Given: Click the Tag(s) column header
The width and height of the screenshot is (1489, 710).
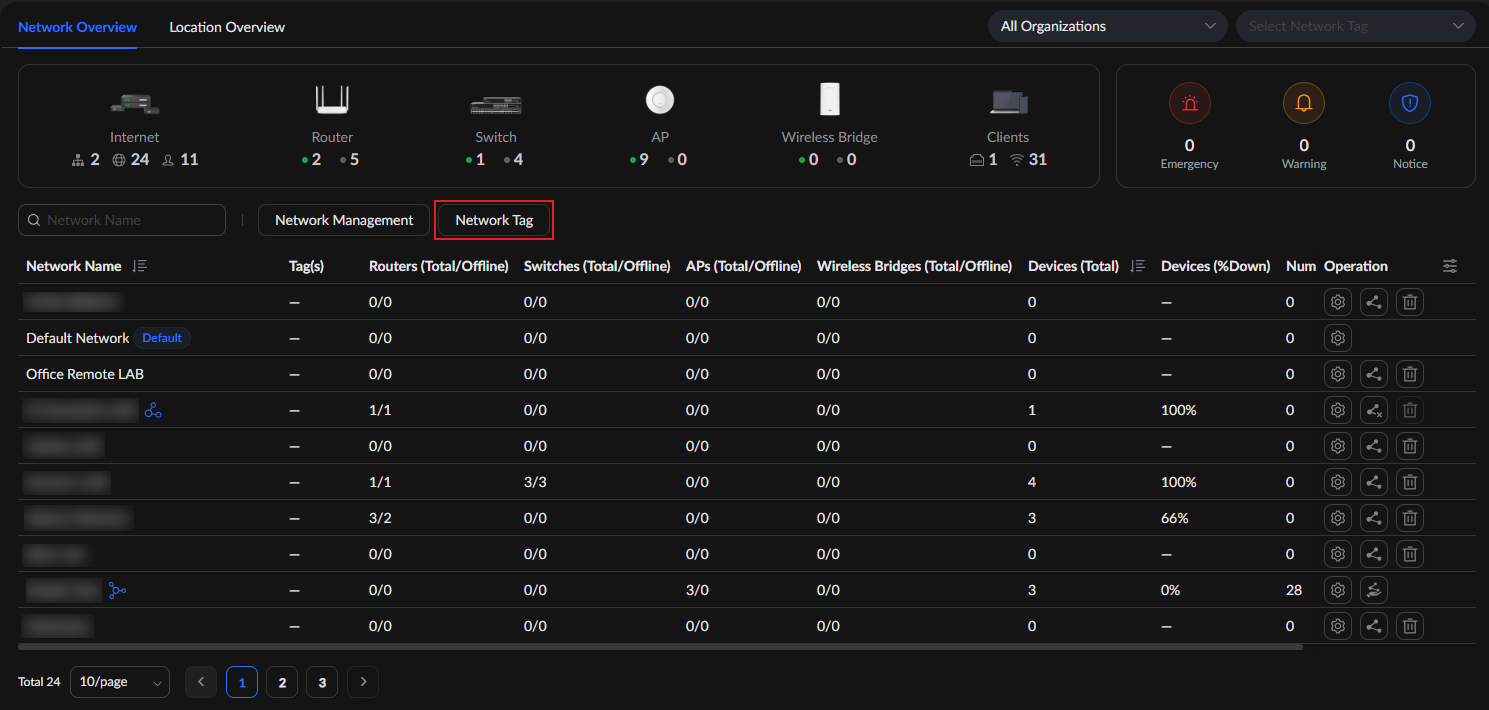Looking at the screenshot, I should (306, 266).
